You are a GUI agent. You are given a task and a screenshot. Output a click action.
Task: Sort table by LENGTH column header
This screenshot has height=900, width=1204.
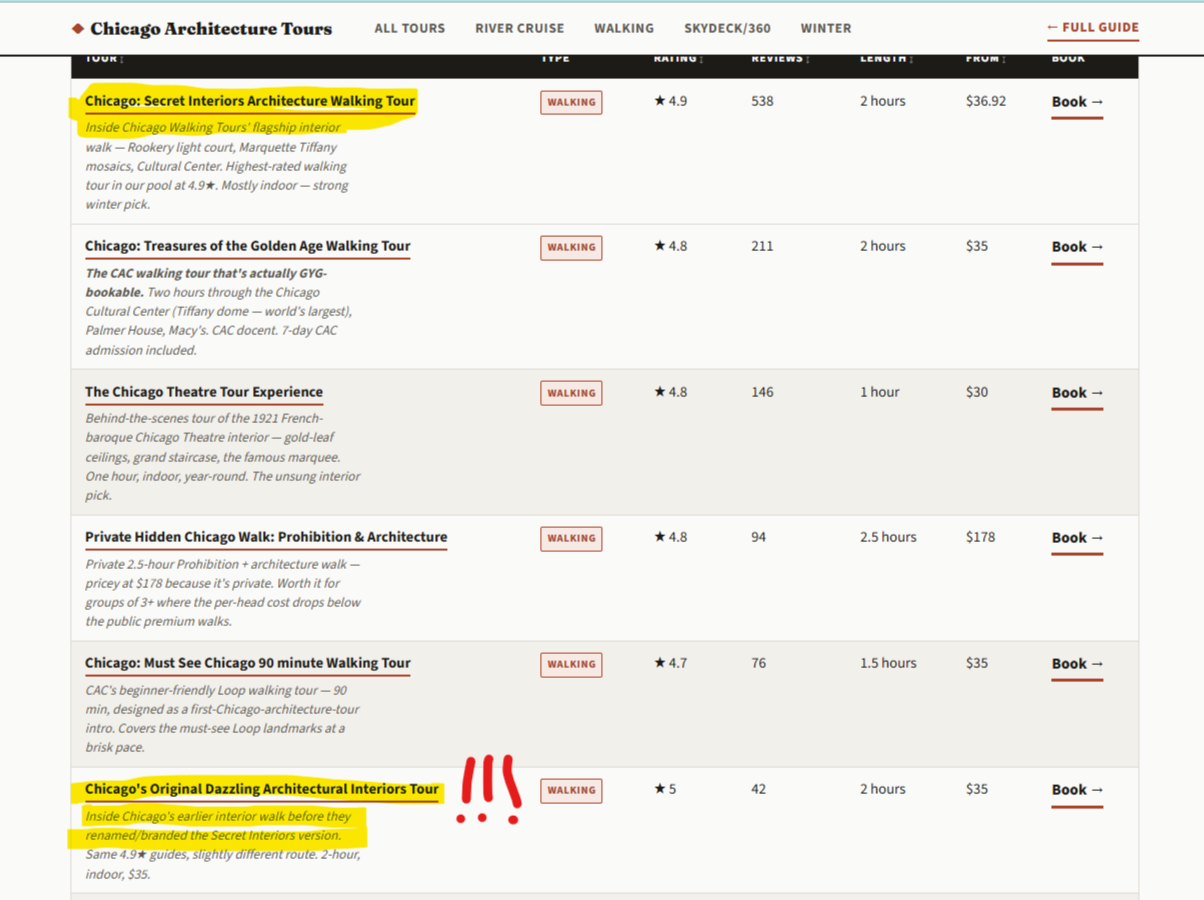pos(886,59)
